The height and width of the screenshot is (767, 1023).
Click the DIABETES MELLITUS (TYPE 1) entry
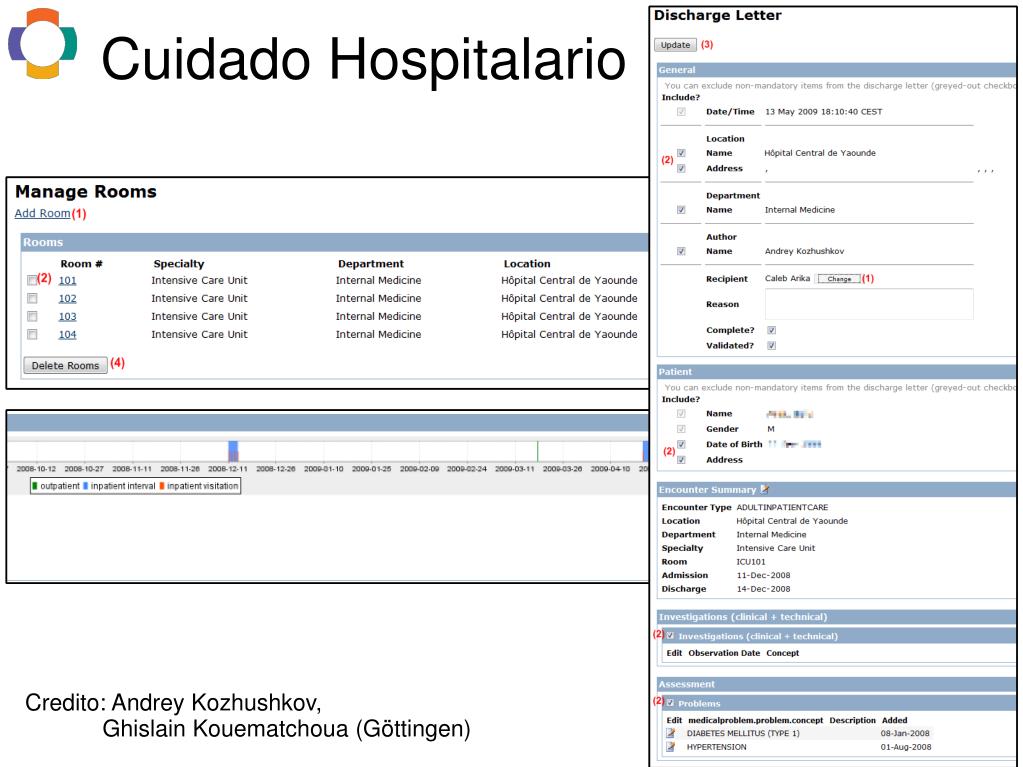click(x=743, y=733)
